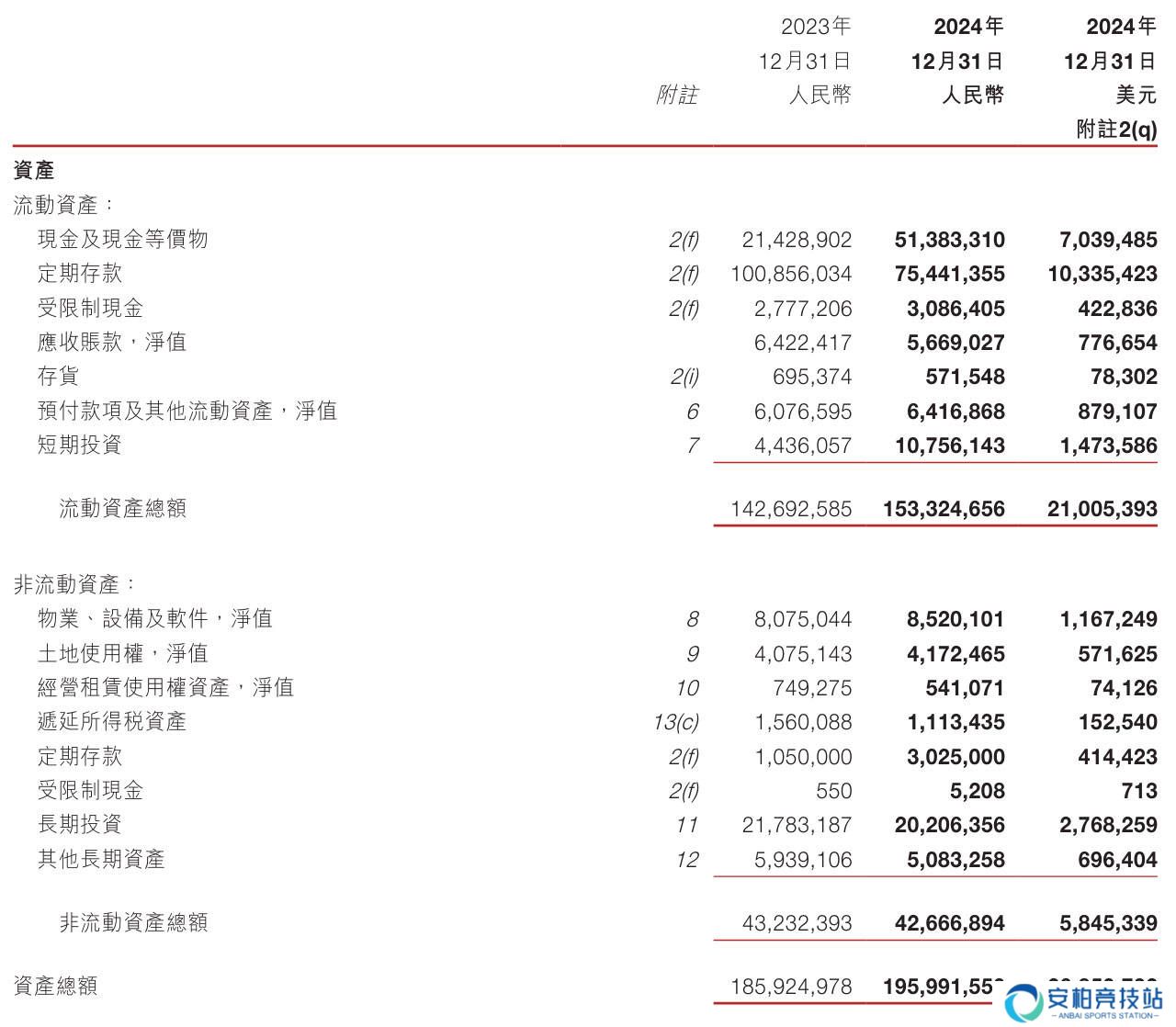Select the 現金及現金等價物 row label
This screenshot has width=1176, height=1027.
123,240
